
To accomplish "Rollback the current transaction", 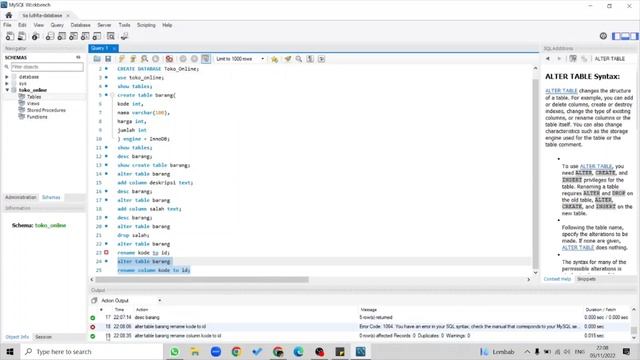I will point(194,59).
